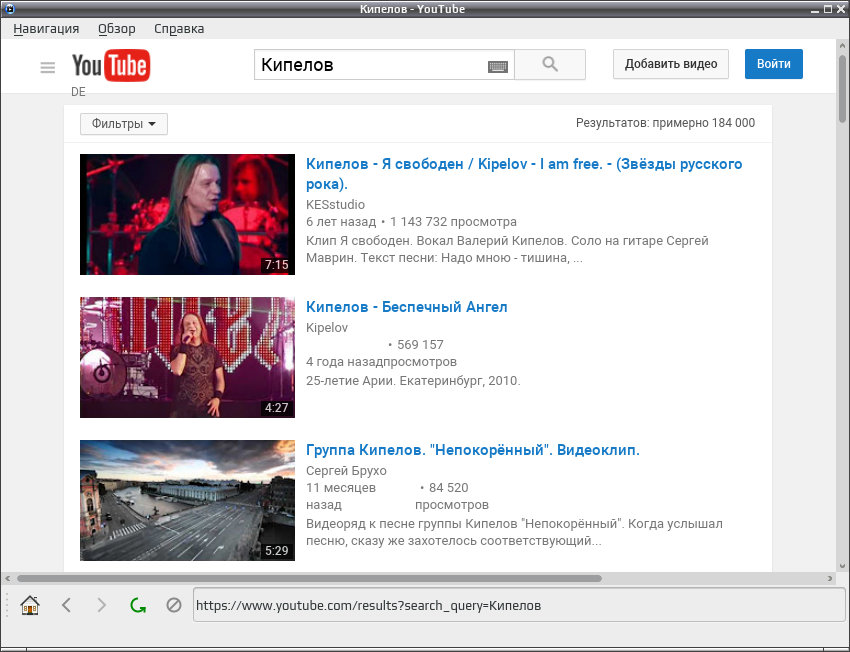Click the Добавить видео button
The image size is (850, 652).
[671, 64]
